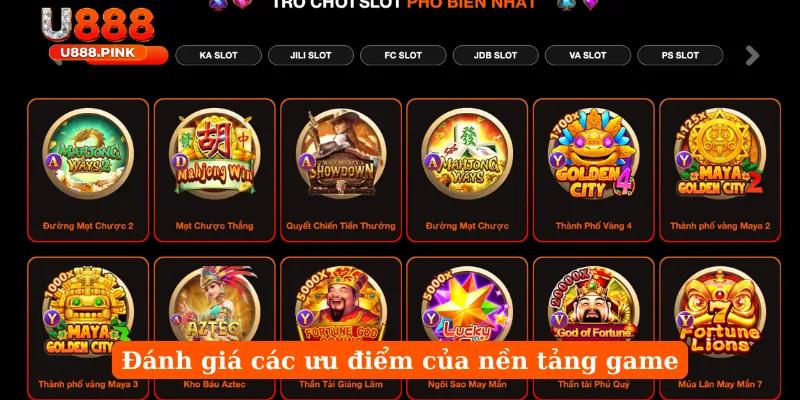
Task: Switch to the JILI SLOT tab
Action: point(311,56)
